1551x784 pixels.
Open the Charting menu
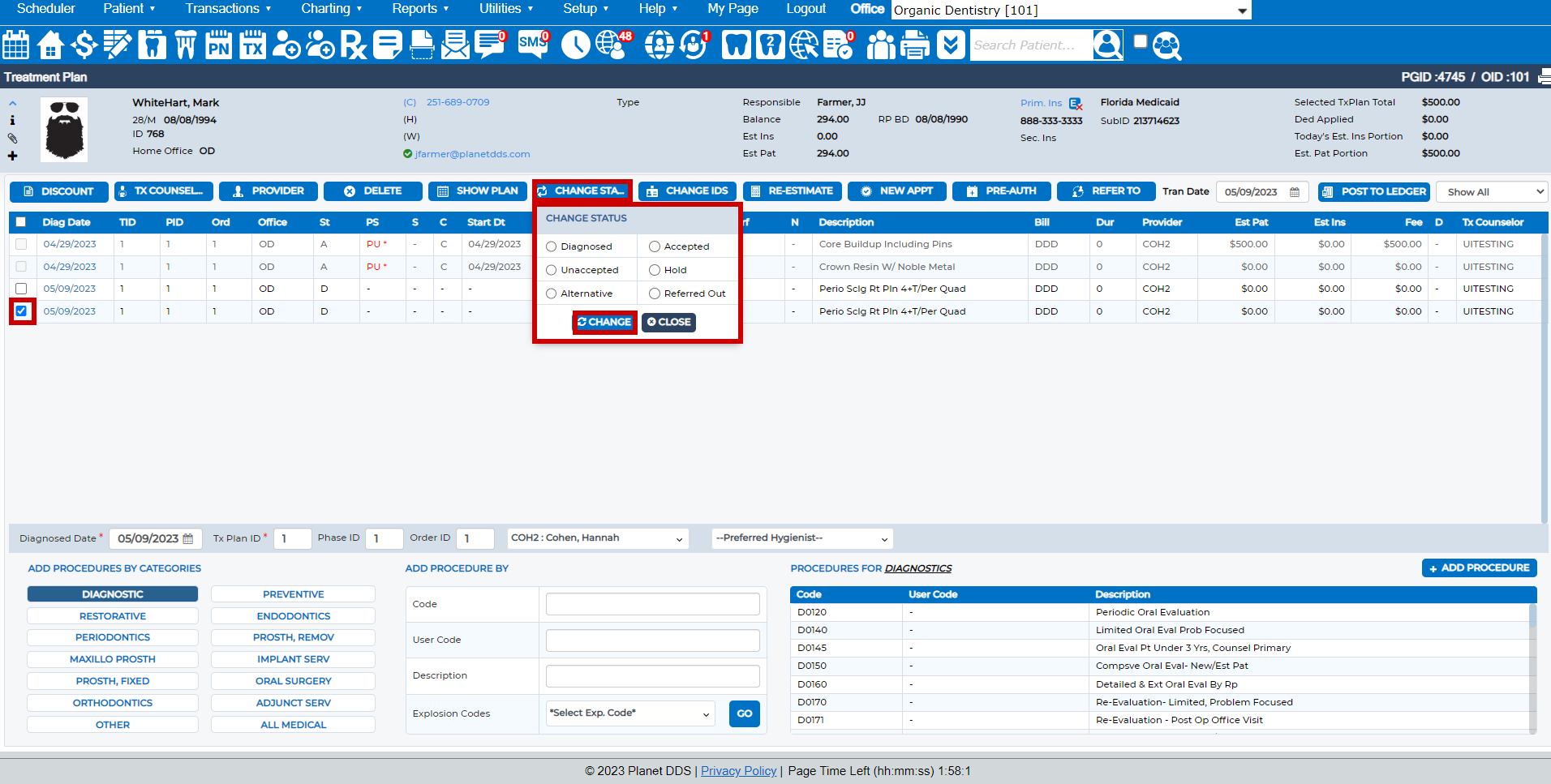pos(331,9)
